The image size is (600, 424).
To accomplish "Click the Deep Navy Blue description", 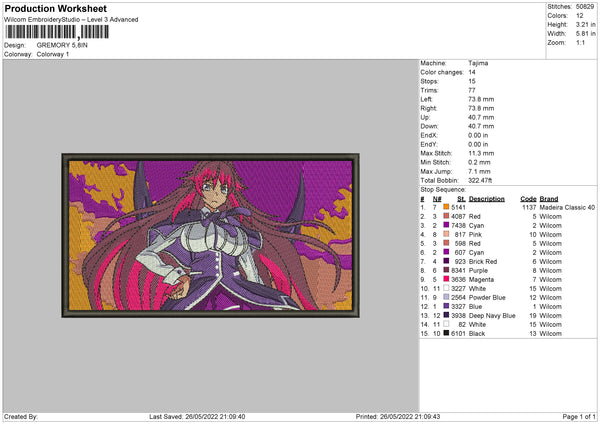I will [x=492, y=315].
